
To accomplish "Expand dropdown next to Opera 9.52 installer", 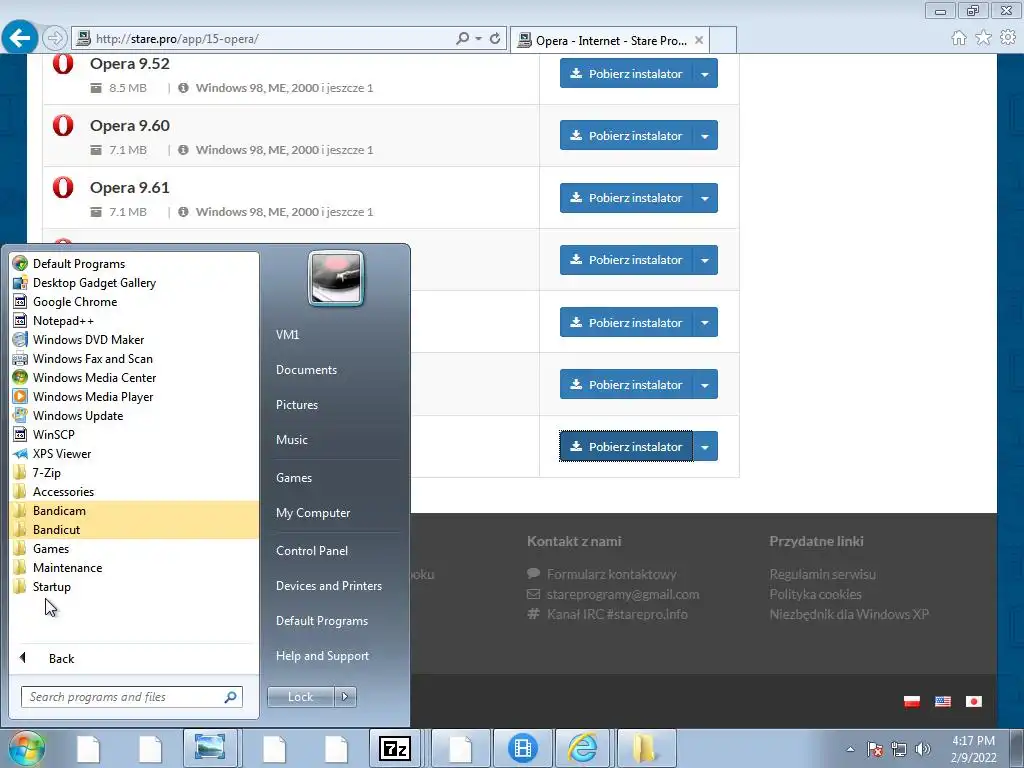I will (x=705, y=73).
